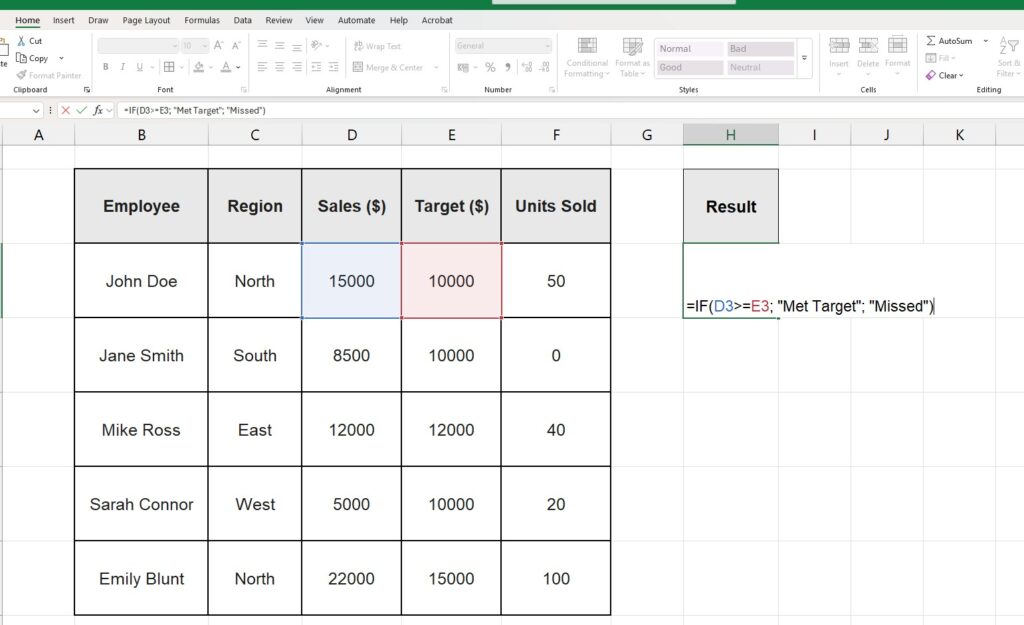Toggle bold formatting
The width and height of the screenshot is (1024, 625).
105,66
